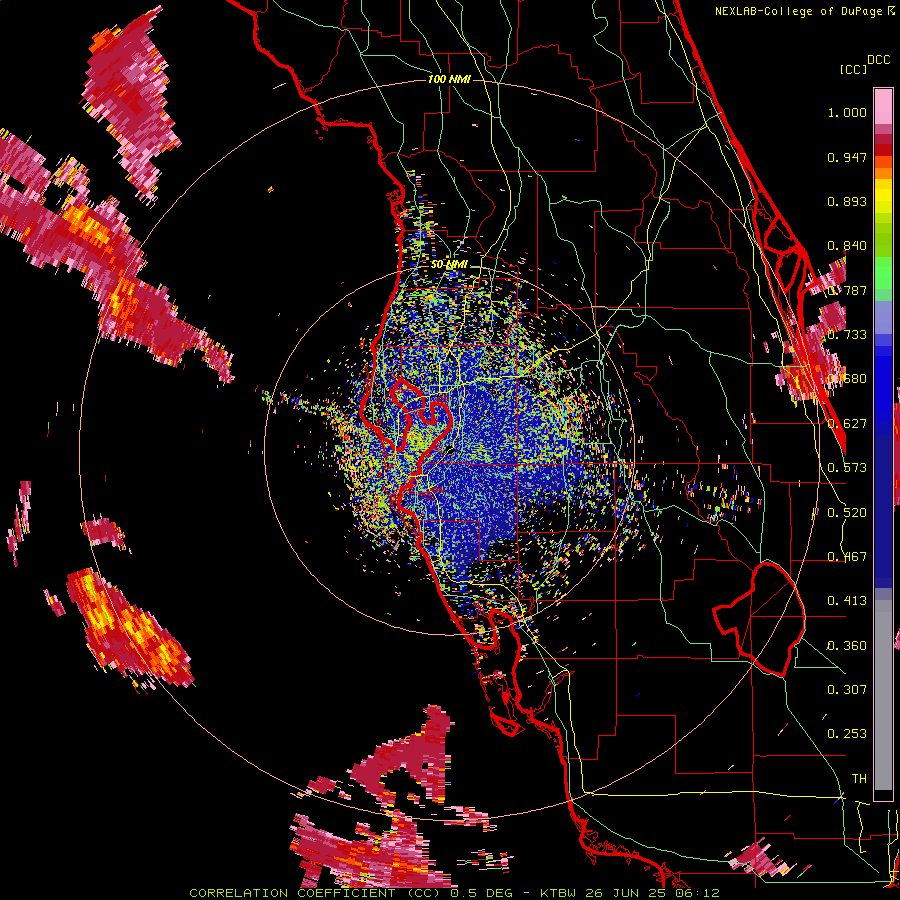Image resolution: width=900 pixels, height=900 pixels.
Task: Click the "50 NMI" range ring label
Action: coord(449,264)
